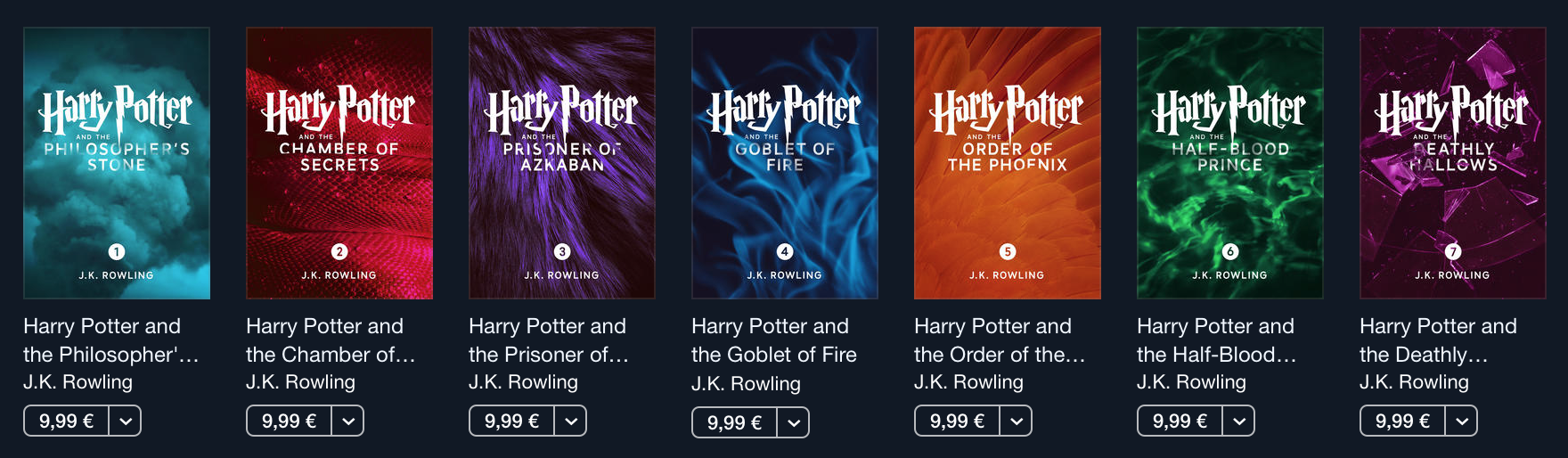The width and height of the screenshot is (1568, 458).
Task: Open the Goblet of Fire book cover
Action: click(x=785, y=163)
